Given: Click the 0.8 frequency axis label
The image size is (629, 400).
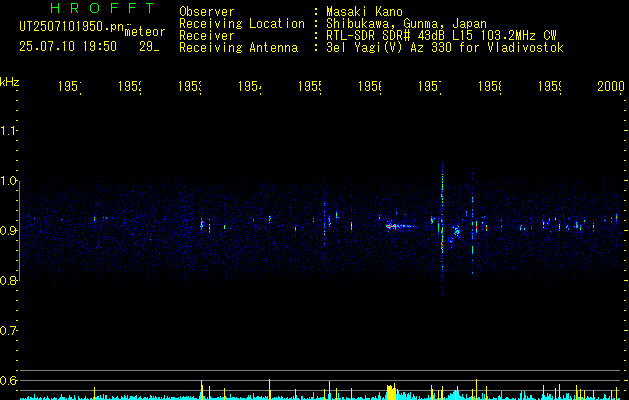Looking at the screenshot, I should 8,280.
